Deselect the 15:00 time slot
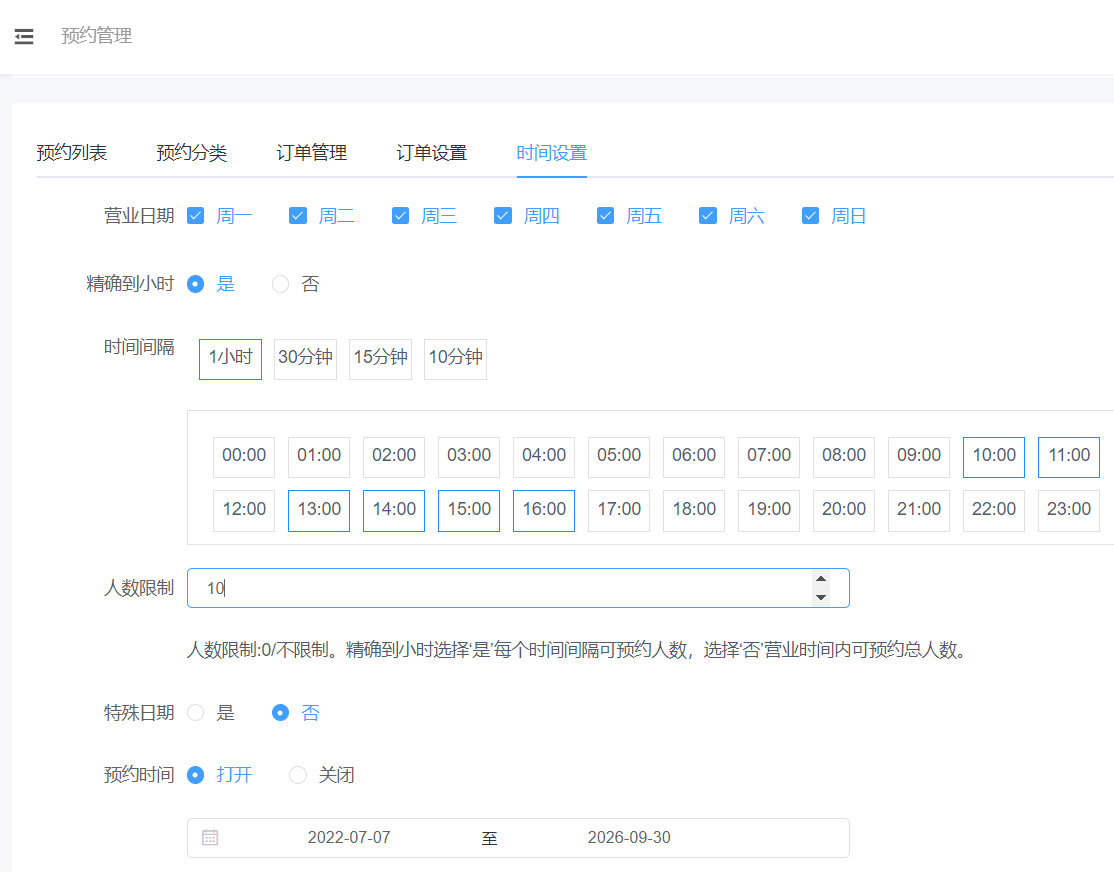 click(469, 511)
